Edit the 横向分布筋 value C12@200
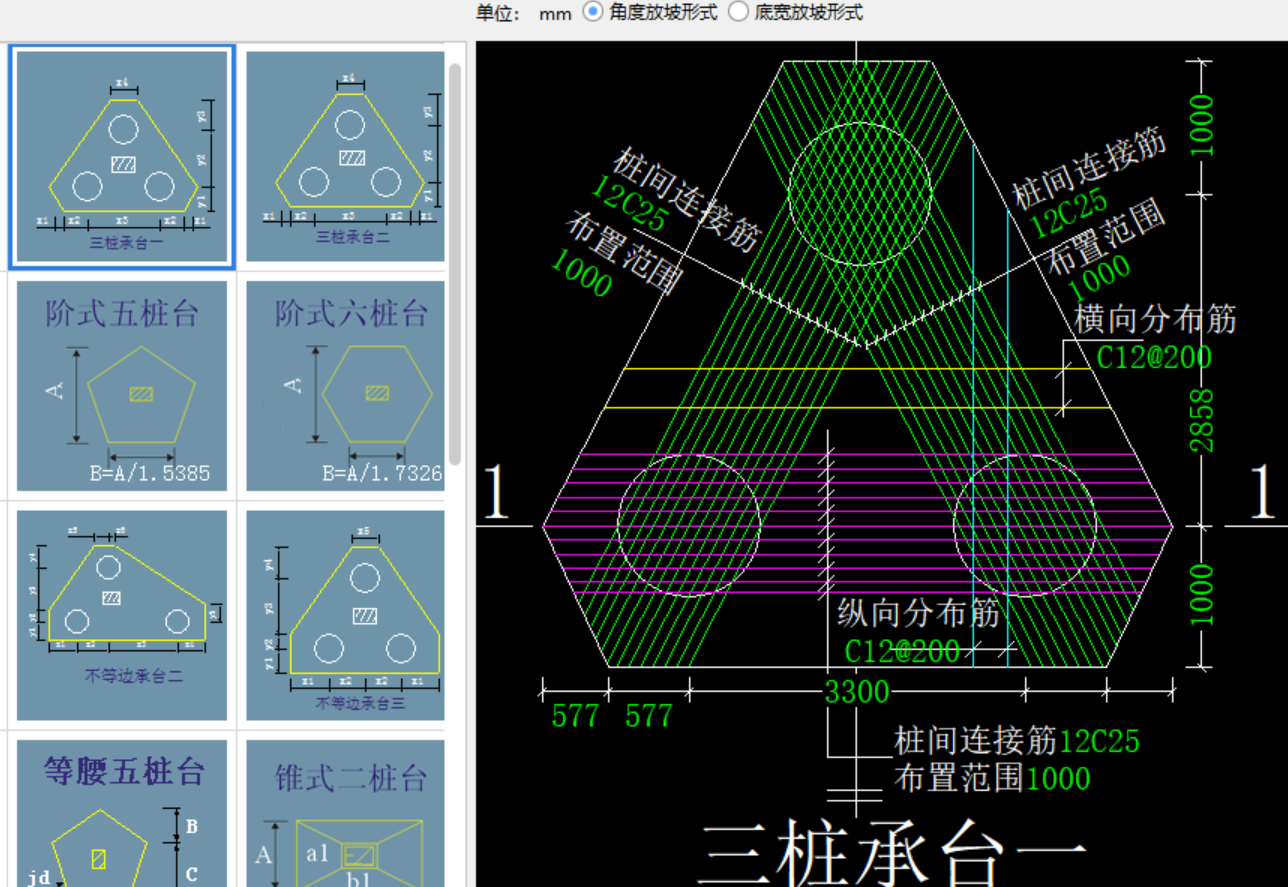The height and width of the screenshot is (887, 1288). 1153,357
